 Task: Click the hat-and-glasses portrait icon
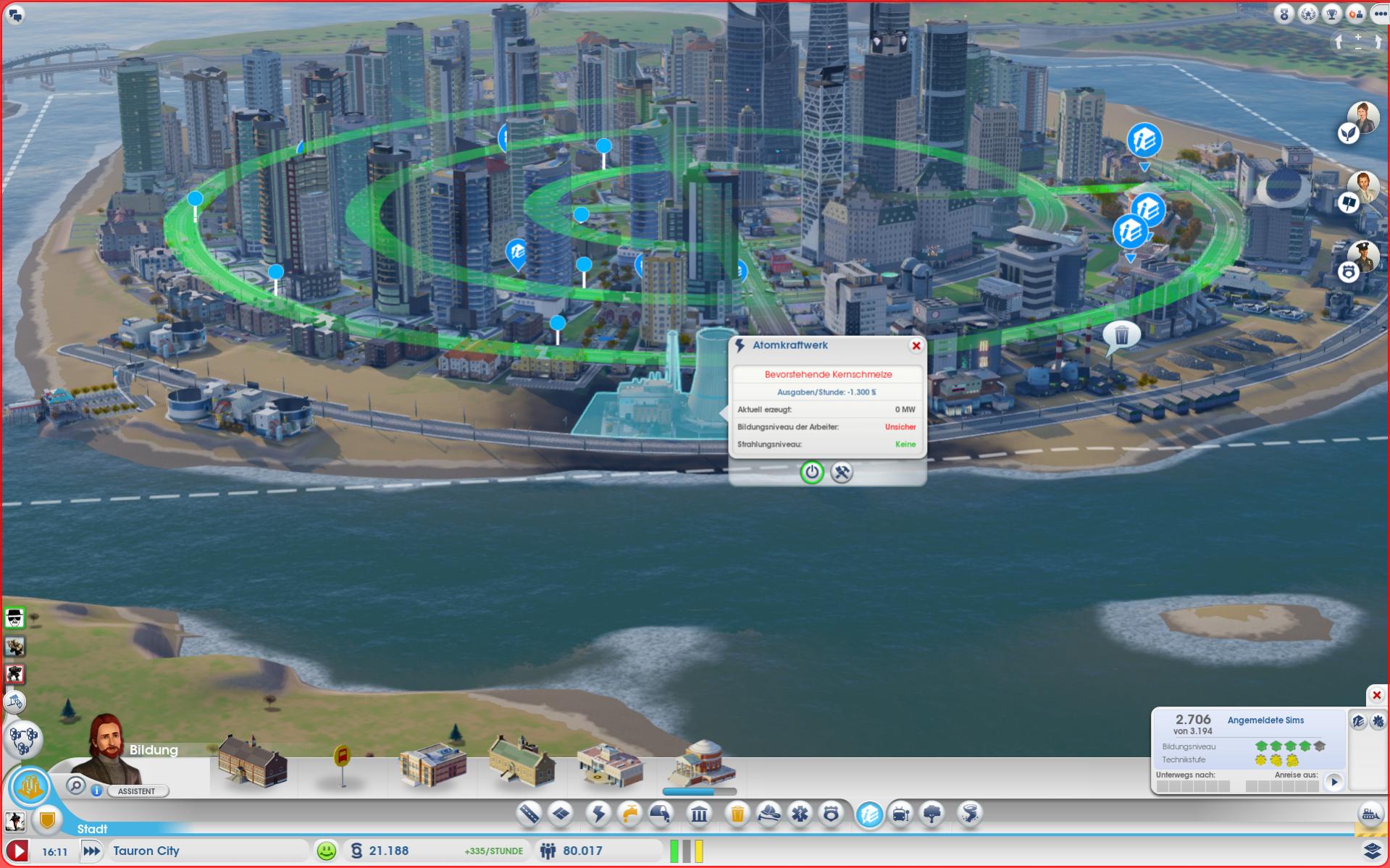pos(14,618)
